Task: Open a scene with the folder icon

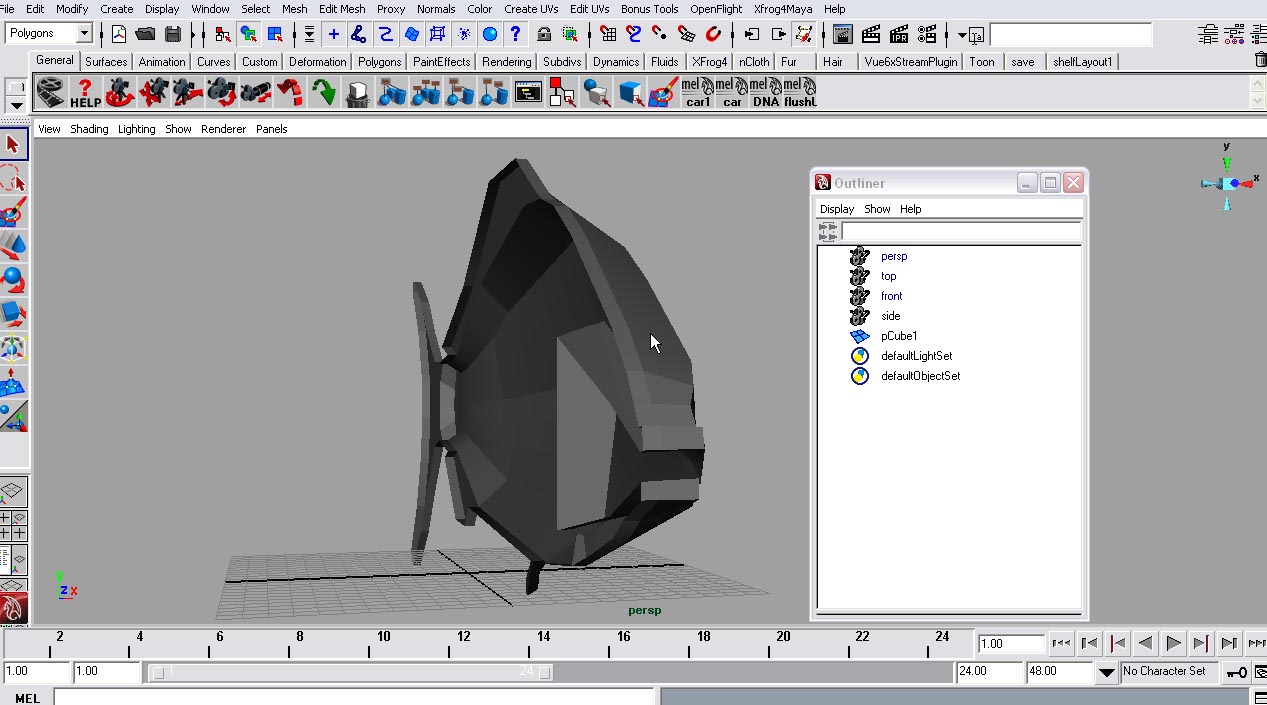Action: (146, 34)
